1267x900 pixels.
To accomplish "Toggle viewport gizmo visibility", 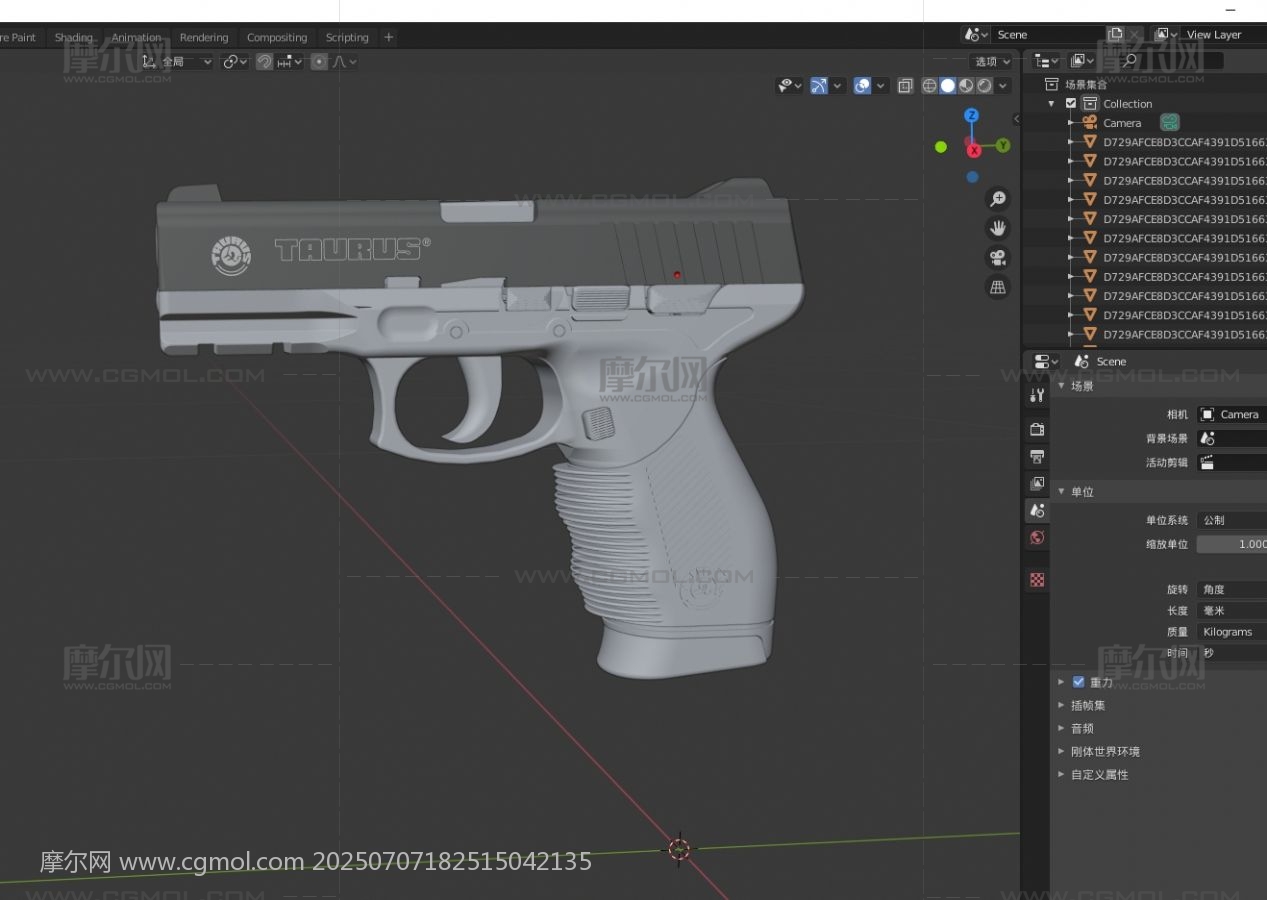I will tap(819, 86).
